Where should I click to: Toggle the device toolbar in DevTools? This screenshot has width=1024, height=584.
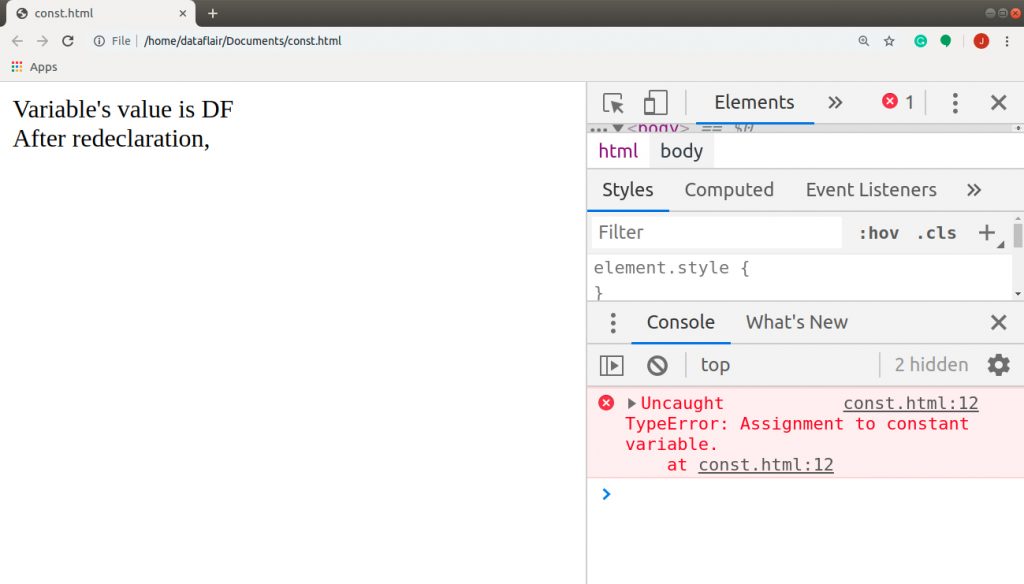655,103
